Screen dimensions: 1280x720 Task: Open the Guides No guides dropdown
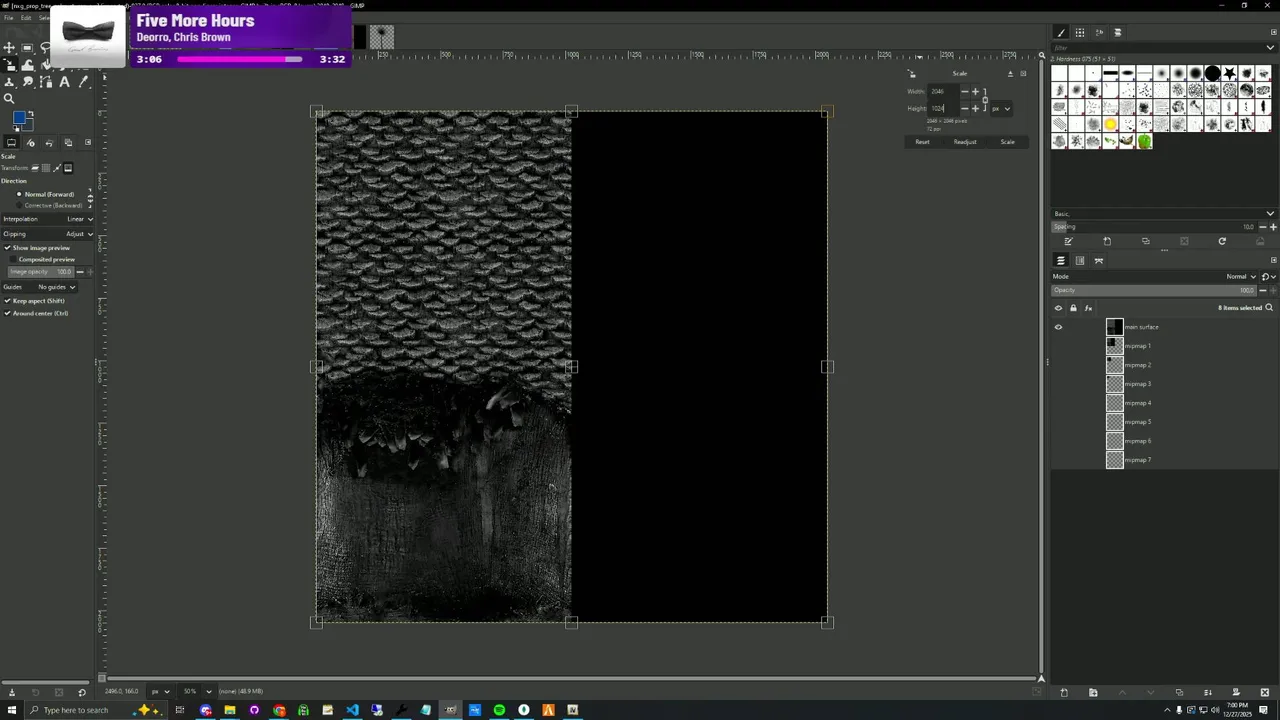[x=40, y=287]
